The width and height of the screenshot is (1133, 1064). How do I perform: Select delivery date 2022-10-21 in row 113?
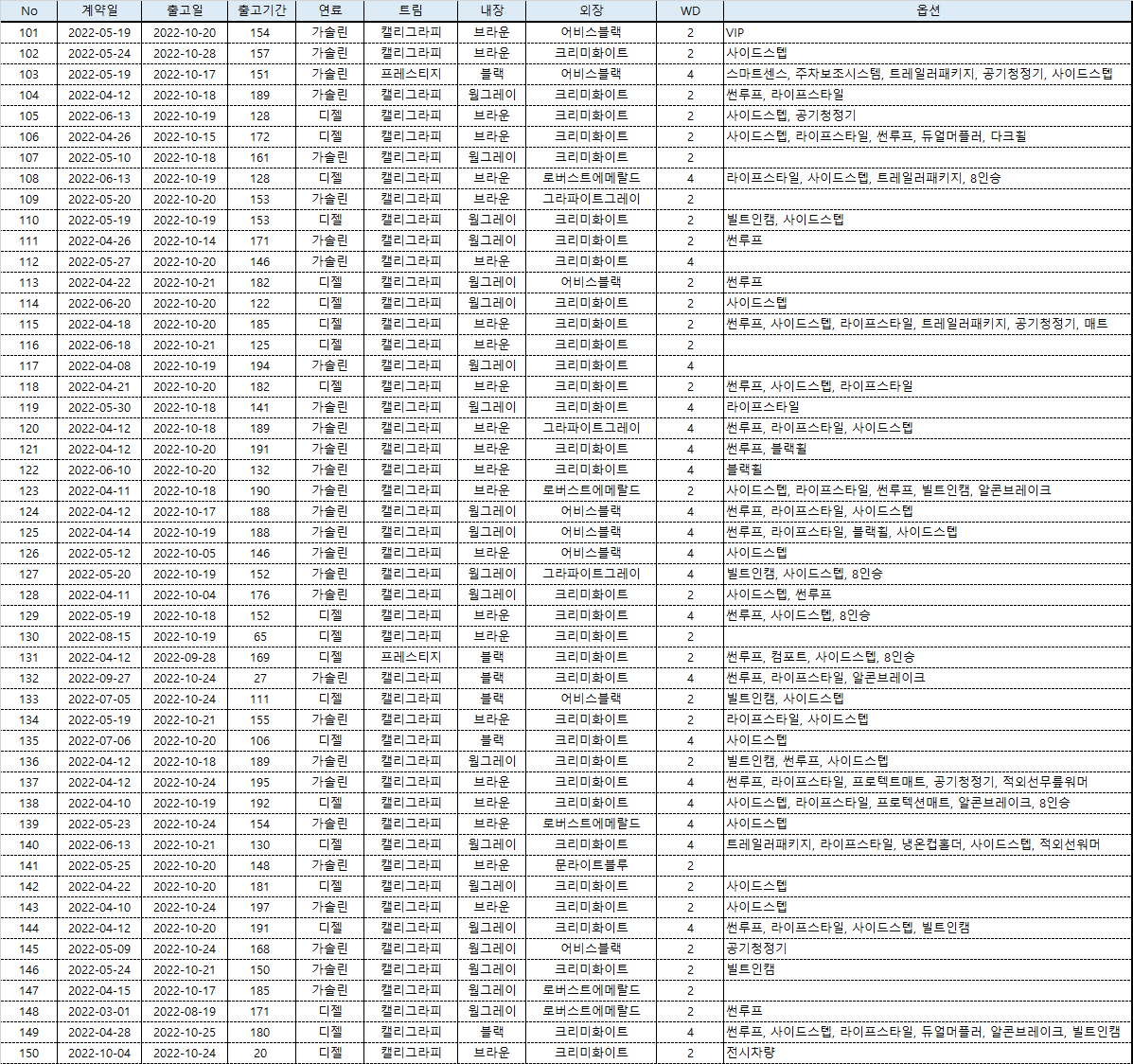coord(185,283)
